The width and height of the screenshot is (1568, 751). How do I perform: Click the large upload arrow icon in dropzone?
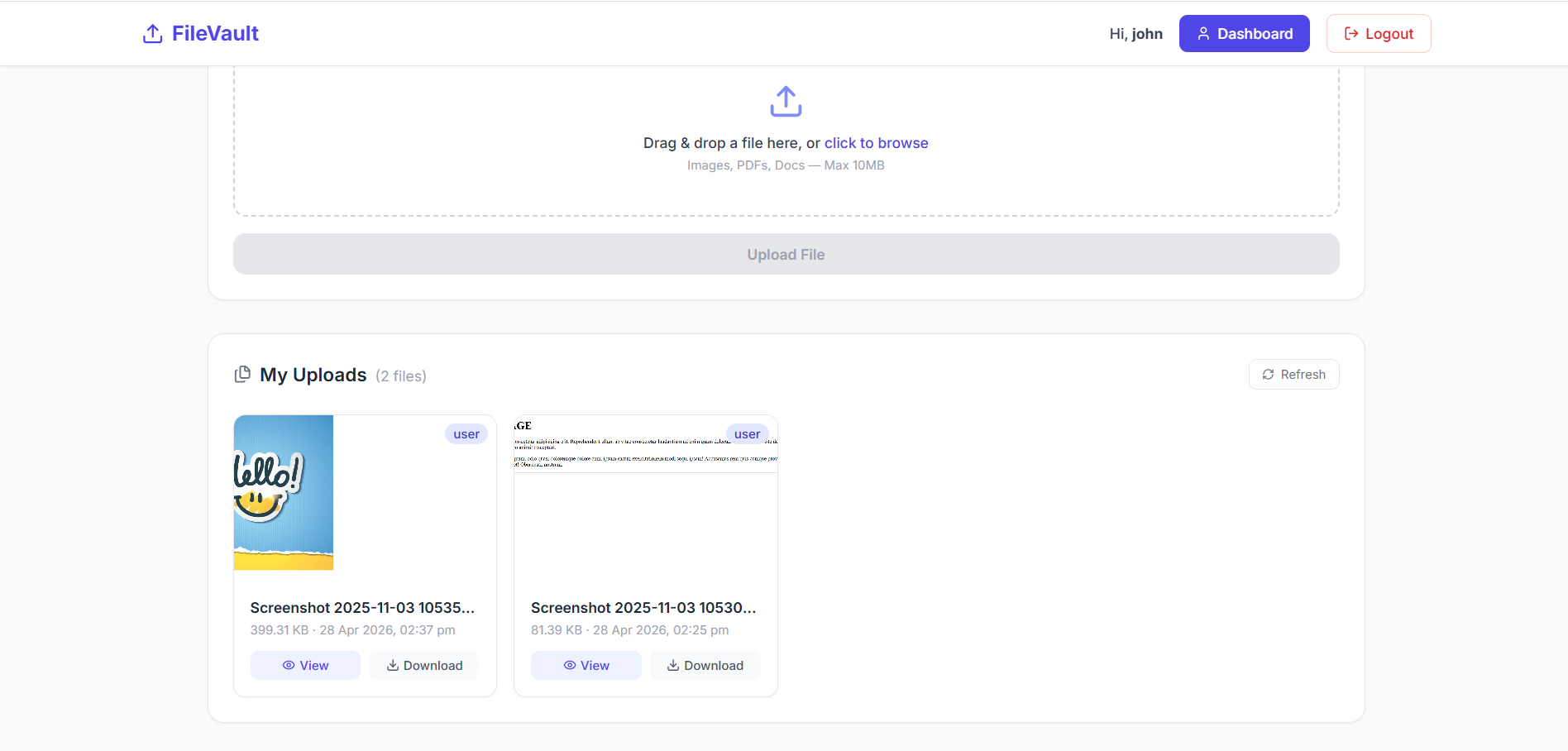[786, 101]
